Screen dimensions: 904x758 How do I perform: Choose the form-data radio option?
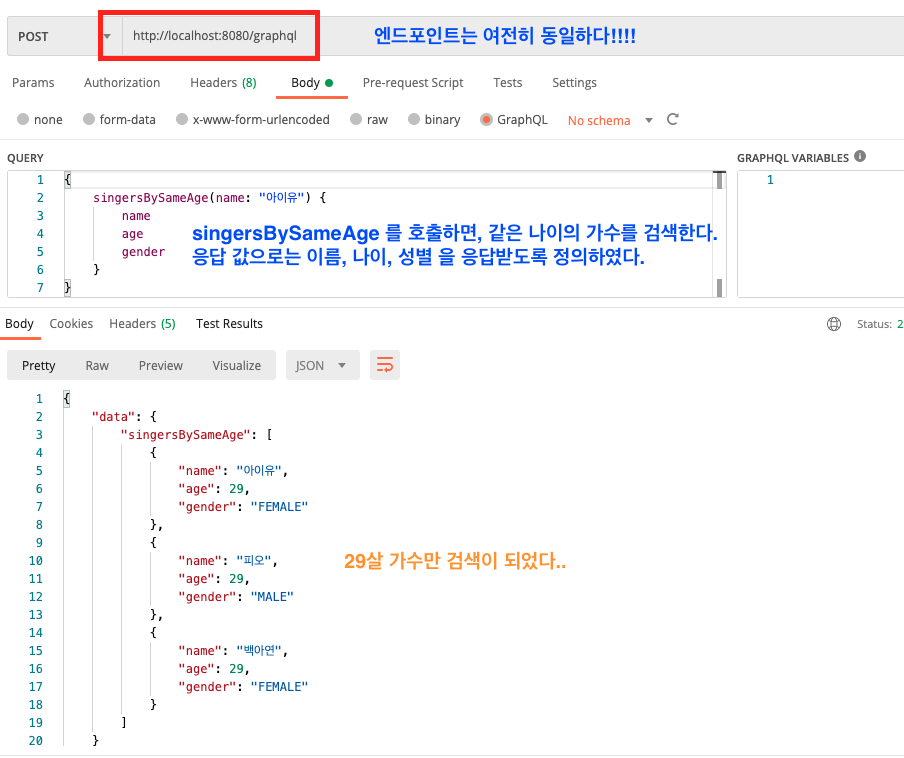(x=119, y=119)
